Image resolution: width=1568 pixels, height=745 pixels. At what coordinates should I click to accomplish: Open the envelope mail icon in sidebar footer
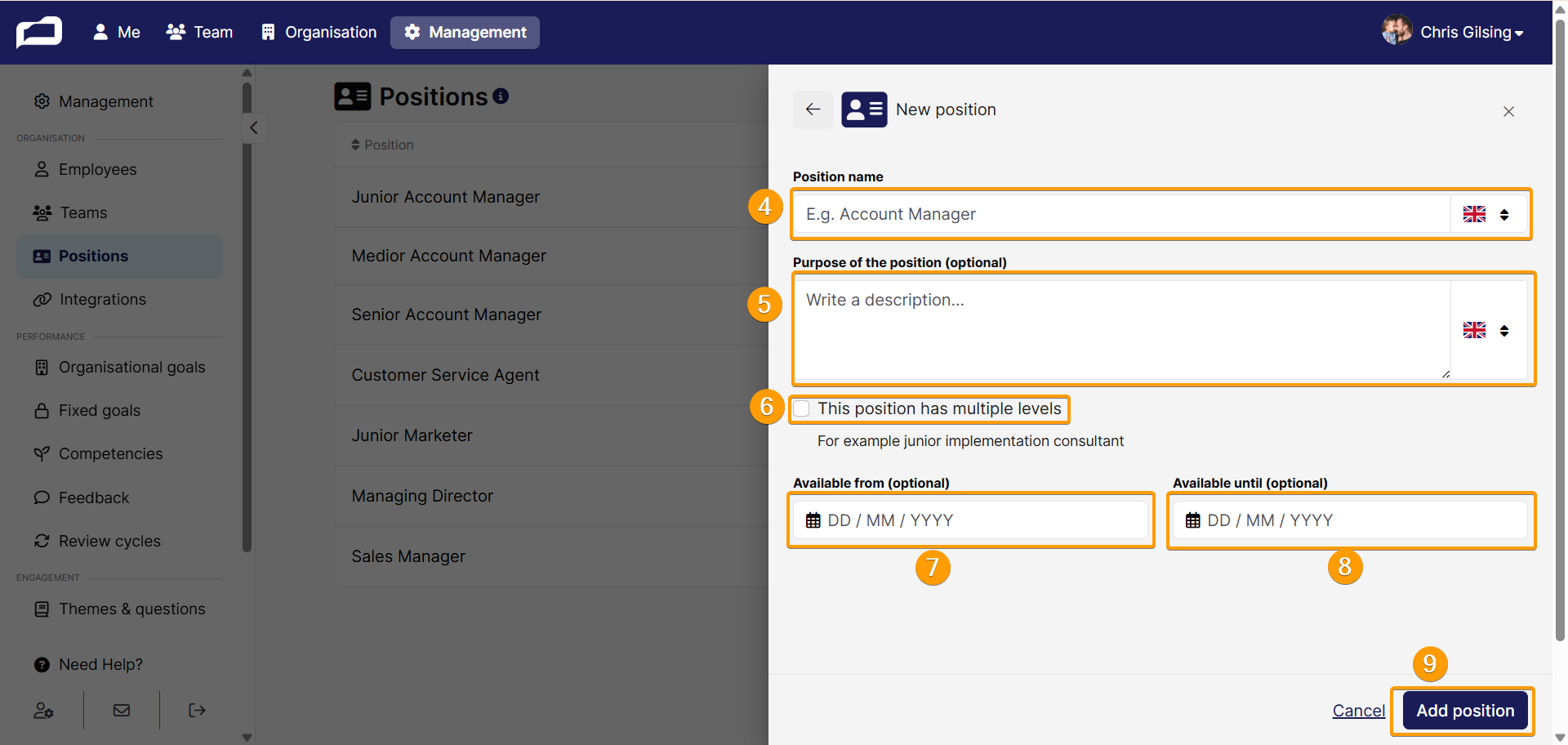(122, 710)
